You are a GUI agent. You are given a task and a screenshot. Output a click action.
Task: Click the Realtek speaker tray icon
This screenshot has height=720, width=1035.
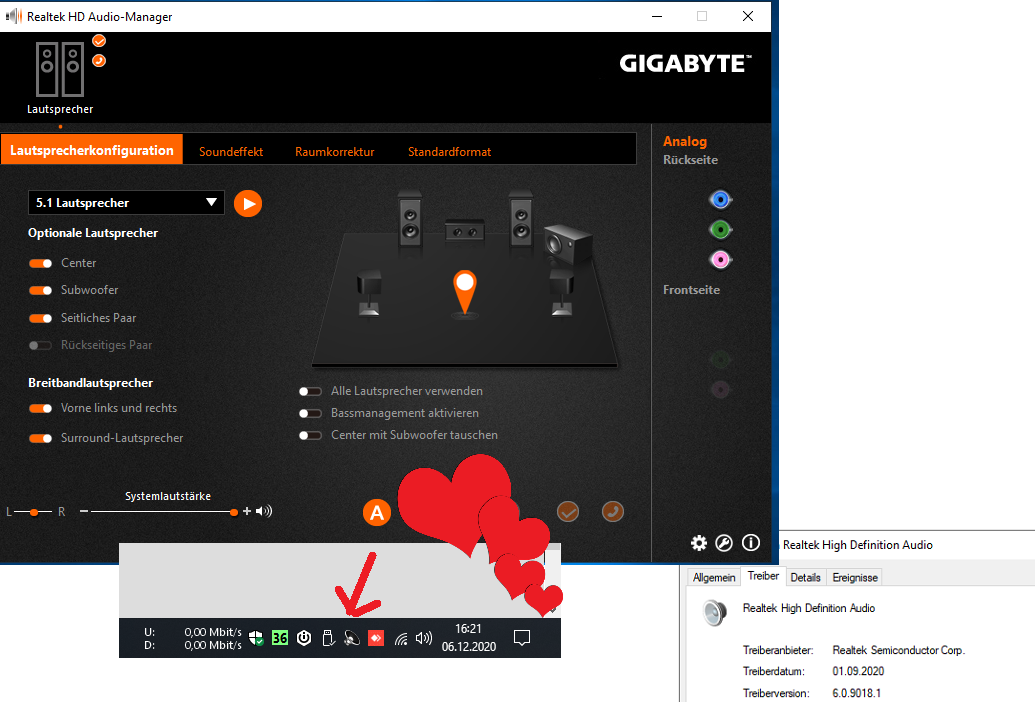point(352,638)
